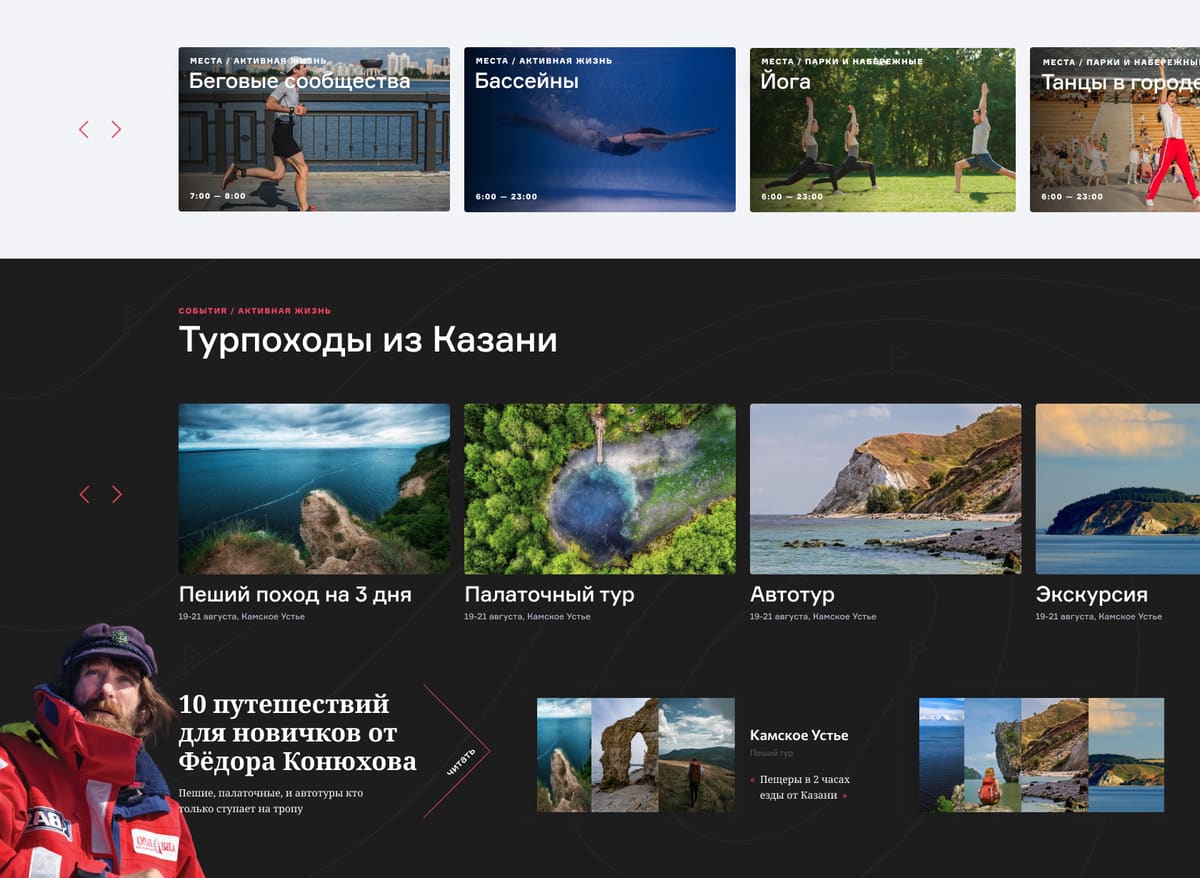Select the four-photo collage next to Камское Устье
The image size is (1200, 878).
tap(1041, 755)
